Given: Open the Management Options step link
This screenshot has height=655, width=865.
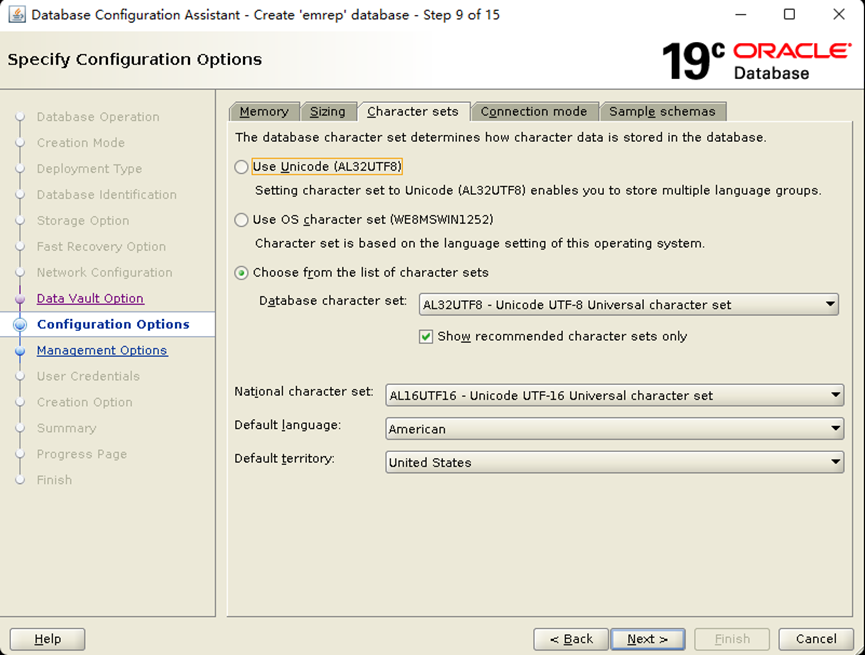Looking at the screenshot, I should 102,350.
